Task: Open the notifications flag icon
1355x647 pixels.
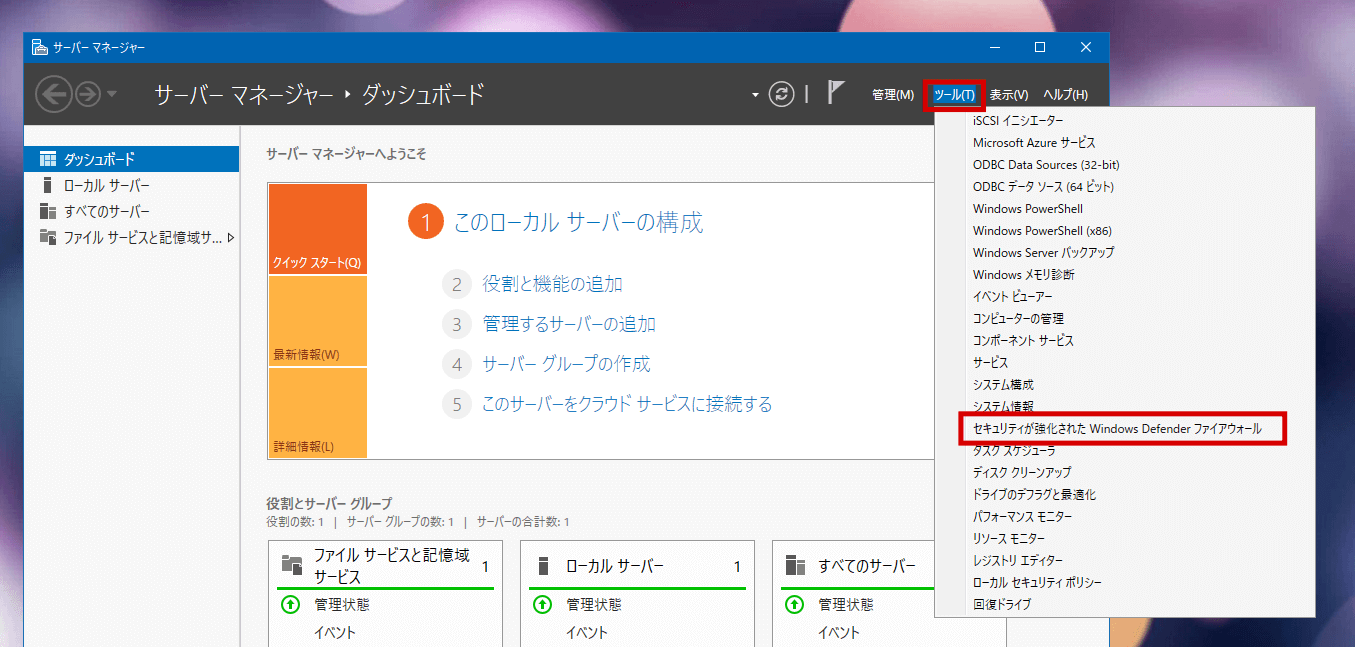Action: click(x=836, y=94)
